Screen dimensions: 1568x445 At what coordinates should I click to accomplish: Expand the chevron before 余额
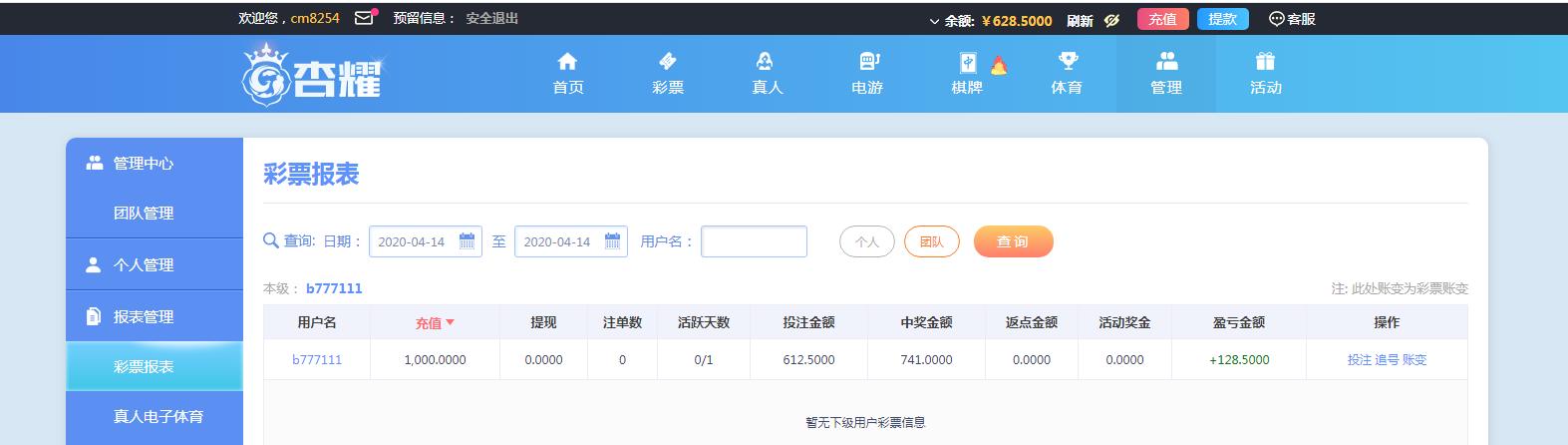934,20
